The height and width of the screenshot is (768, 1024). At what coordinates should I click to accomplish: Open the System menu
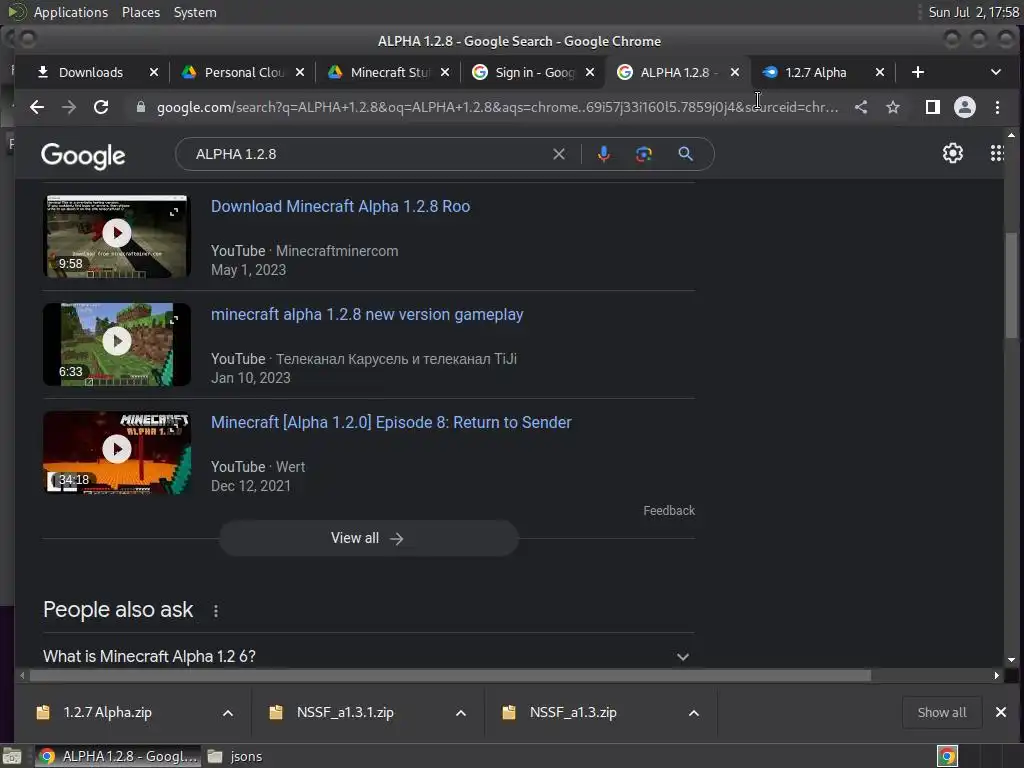(x=195, y=12)
